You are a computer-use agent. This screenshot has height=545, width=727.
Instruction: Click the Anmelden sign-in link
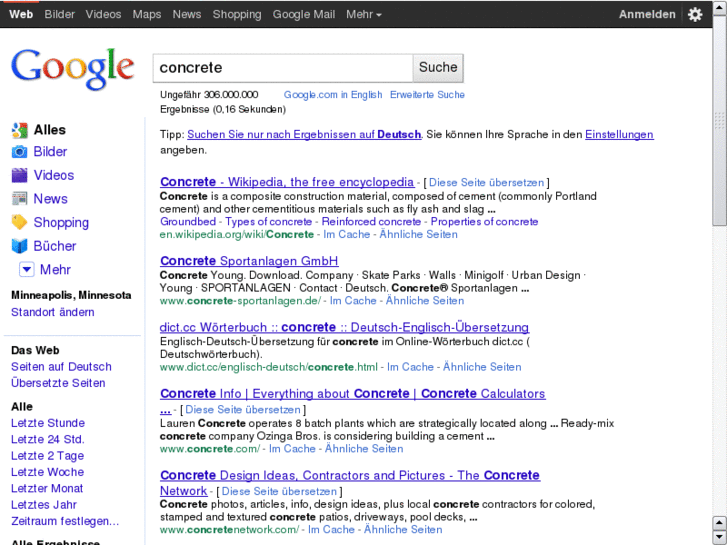[x=647, y=14]
